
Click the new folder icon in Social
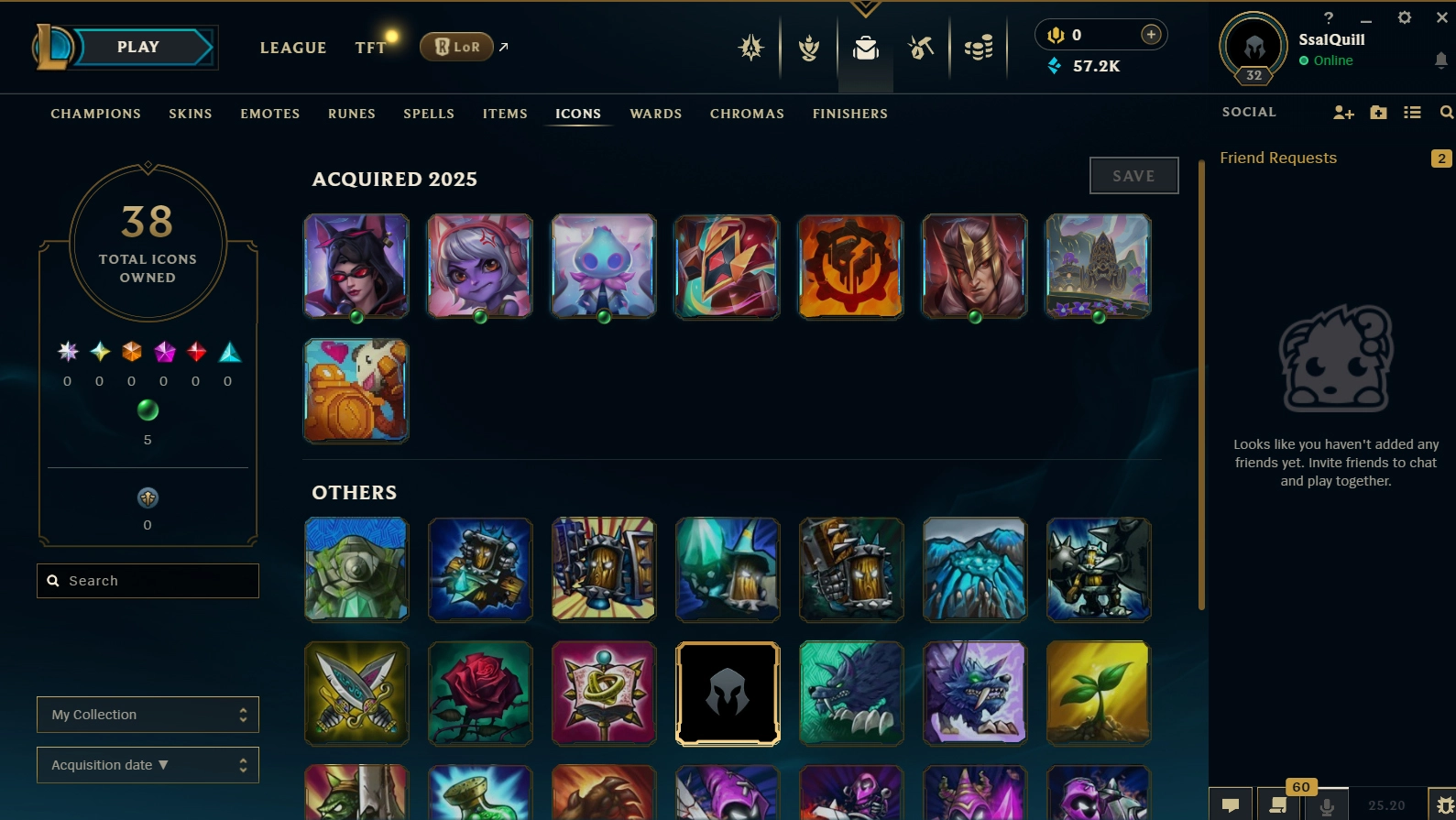1378,112
